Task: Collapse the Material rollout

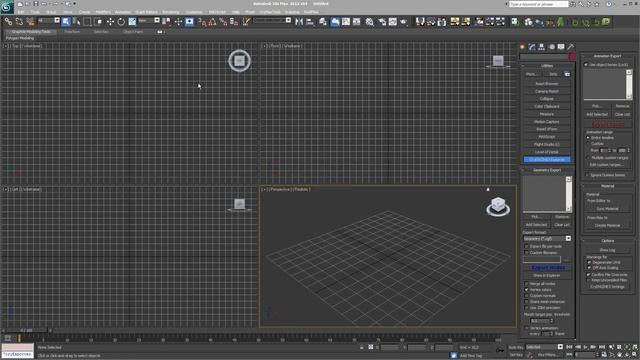Action: coord(607,186)
